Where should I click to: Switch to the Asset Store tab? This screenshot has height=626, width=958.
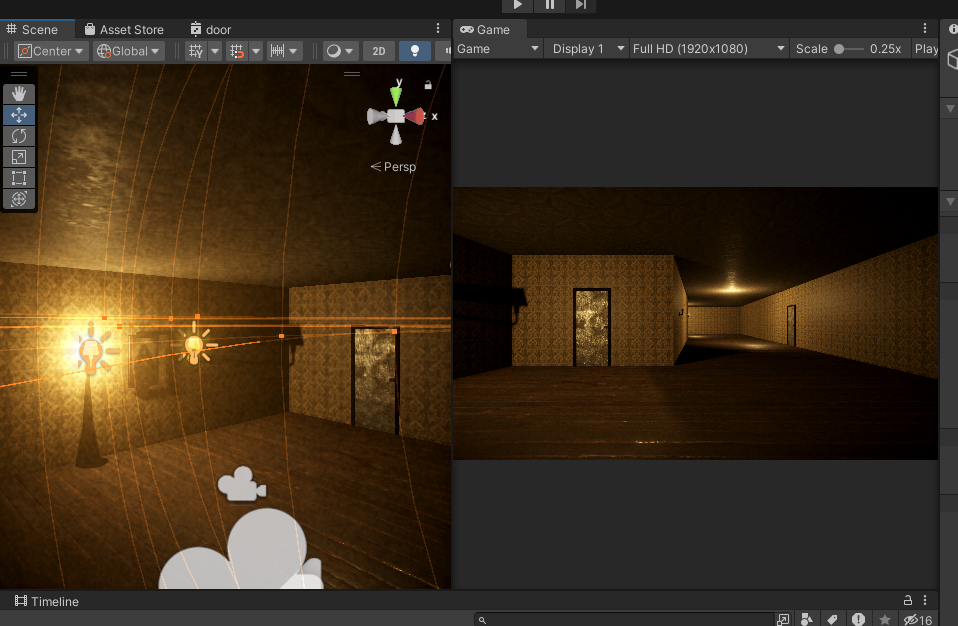[x=127, y=29]
